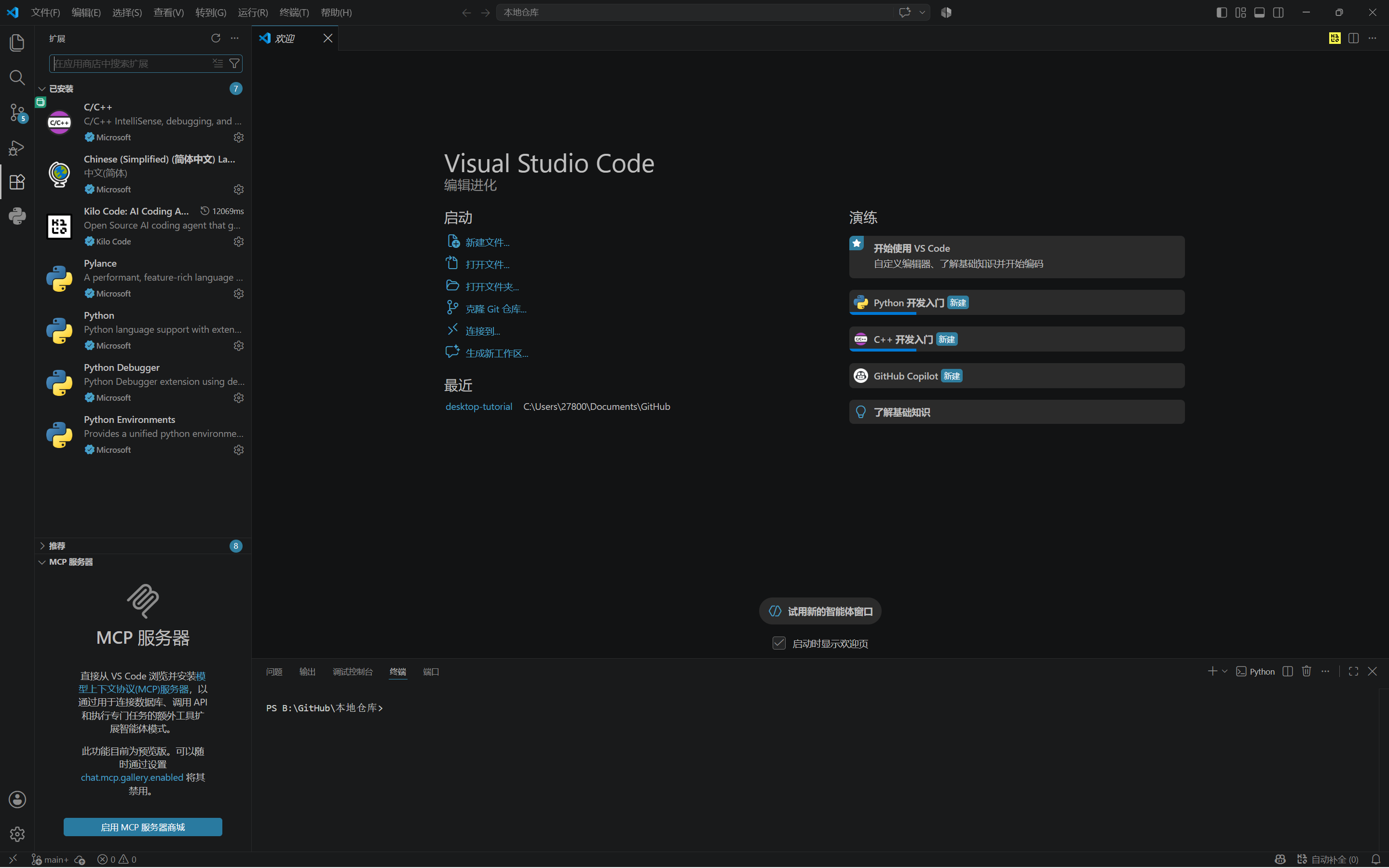The height and width of the screenshot is (868, 1389).
Task: Split the editor to the right
Action: pos(1353,38)
